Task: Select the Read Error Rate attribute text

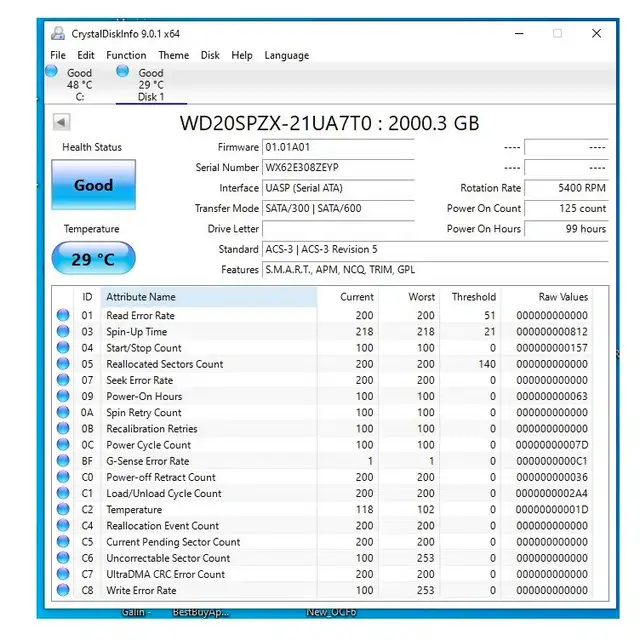Action: 140,316
